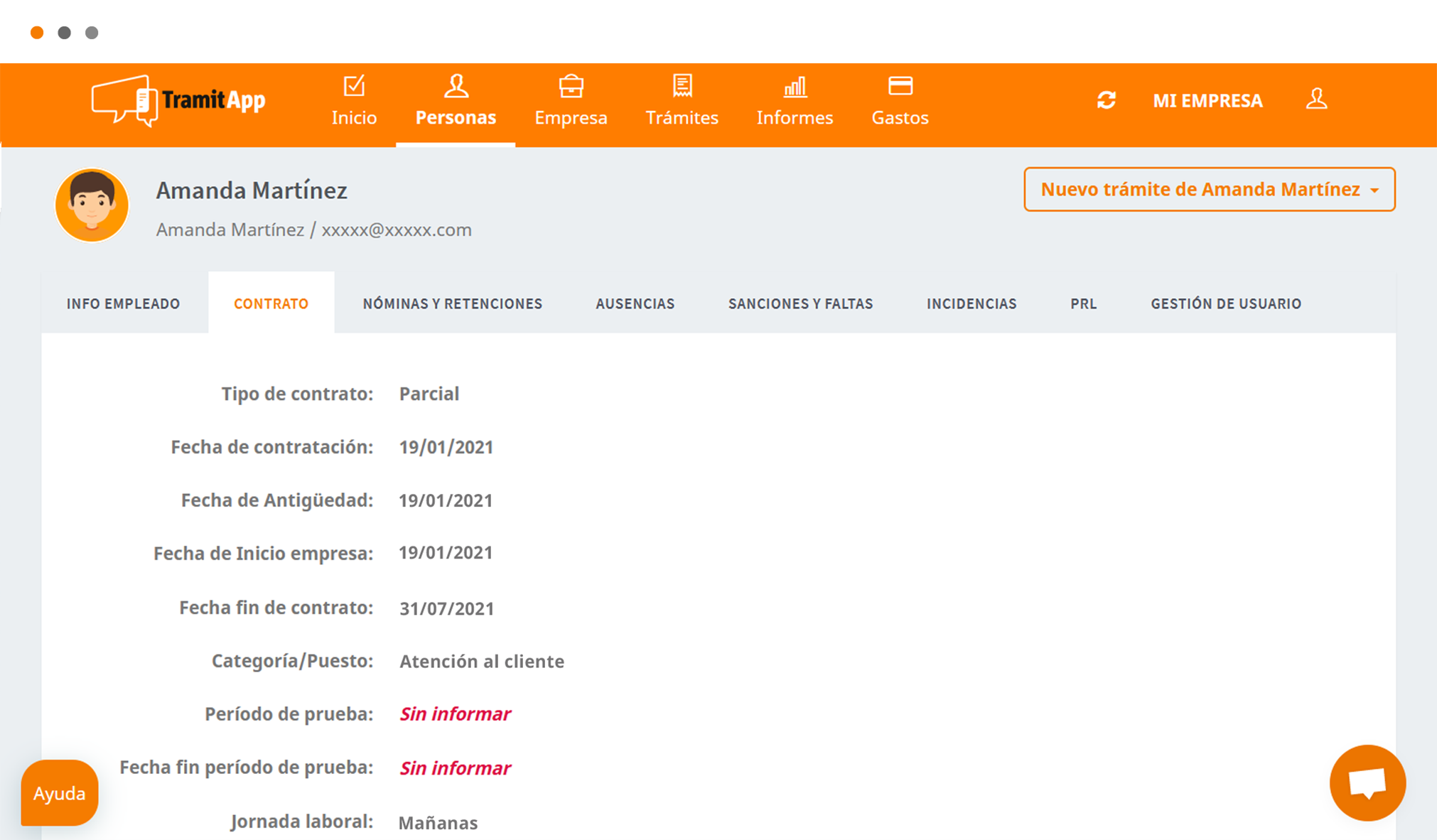The height and width of the screenshot is (840, 1437).
Task: Click Fecha de contratación value 19/01/2021
Action: pos(446,447)
